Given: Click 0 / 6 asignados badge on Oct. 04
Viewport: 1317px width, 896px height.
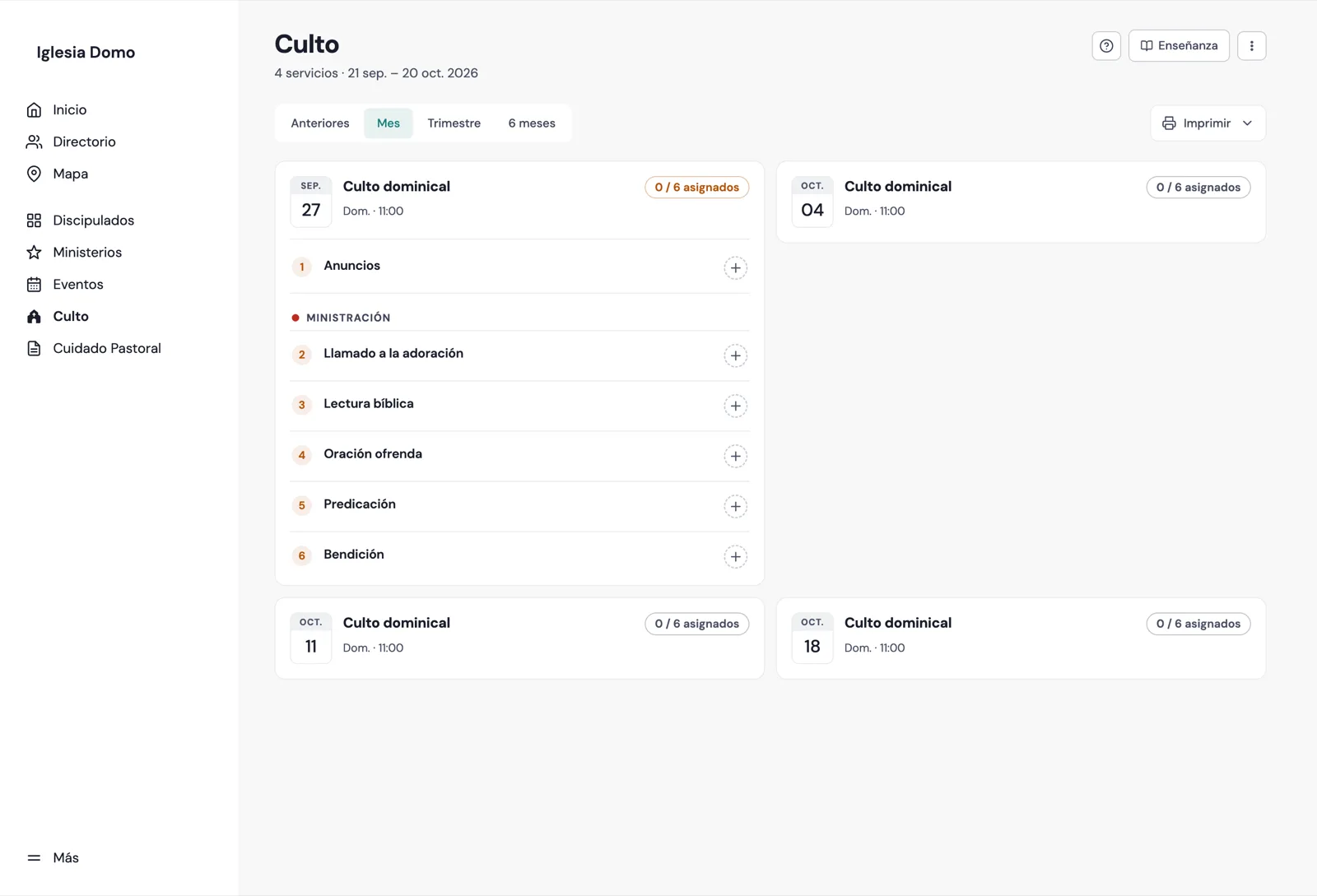Looking at the screenshot, I should [1198, 188].
